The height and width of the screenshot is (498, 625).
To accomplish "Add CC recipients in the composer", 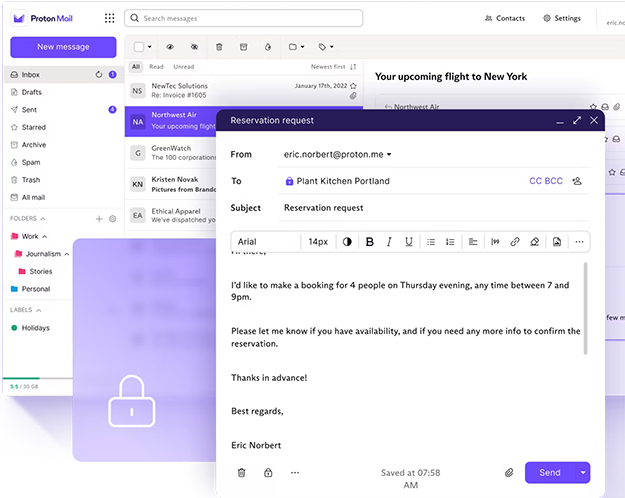I will [535, 181].
